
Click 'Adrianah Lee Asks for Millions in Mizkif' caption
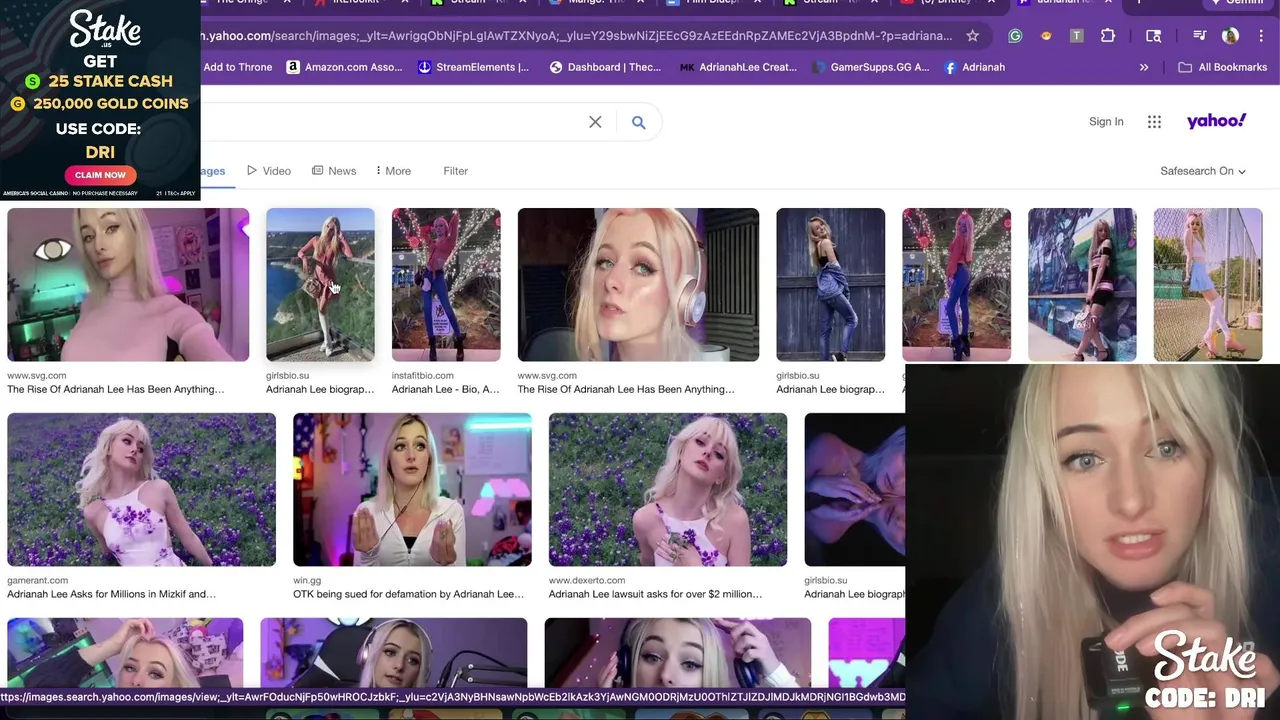pos(111,594)
